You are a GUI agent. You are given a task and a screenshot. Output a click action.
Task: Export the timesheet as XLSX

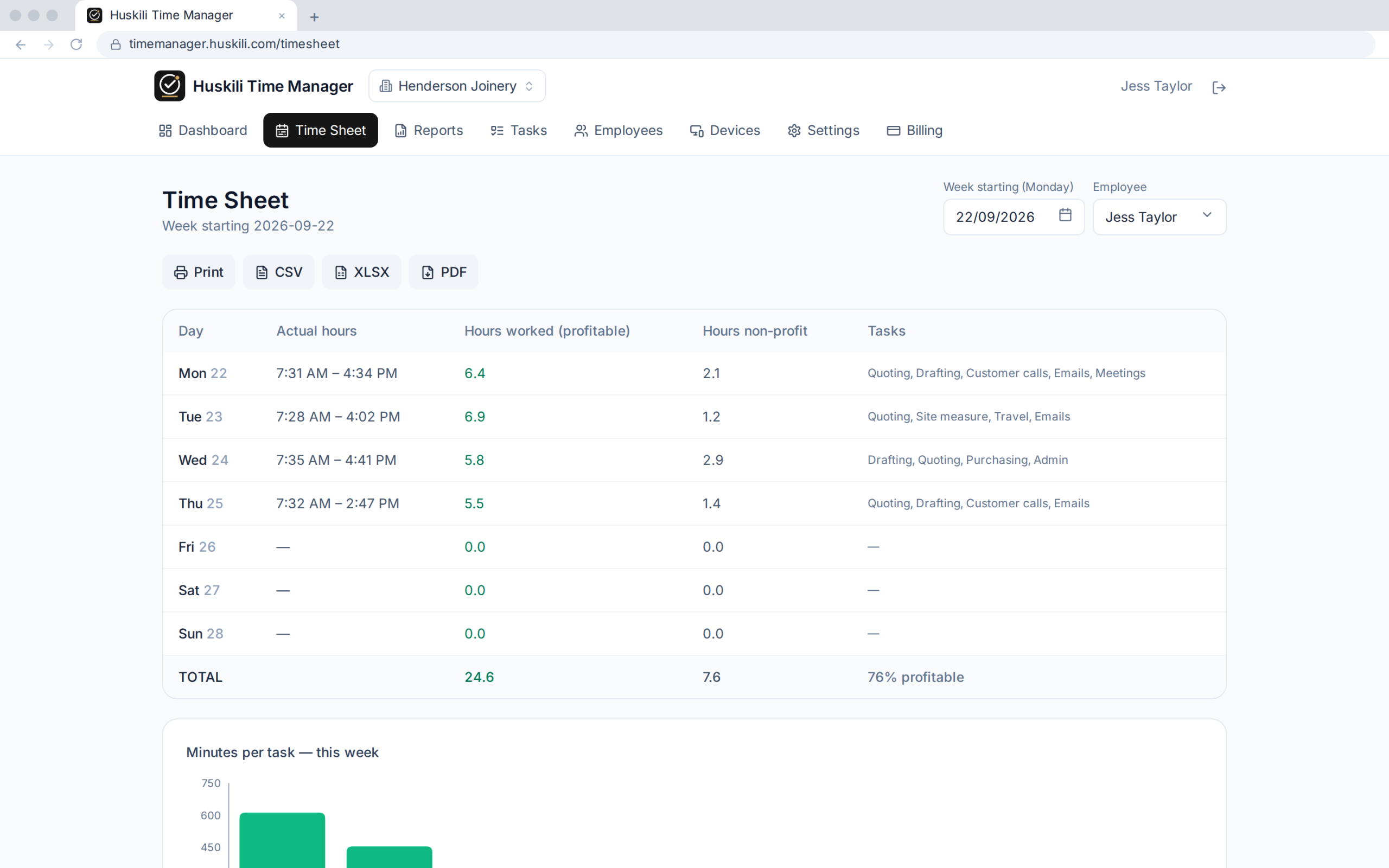pyautogui.click(x=361, y=272)
